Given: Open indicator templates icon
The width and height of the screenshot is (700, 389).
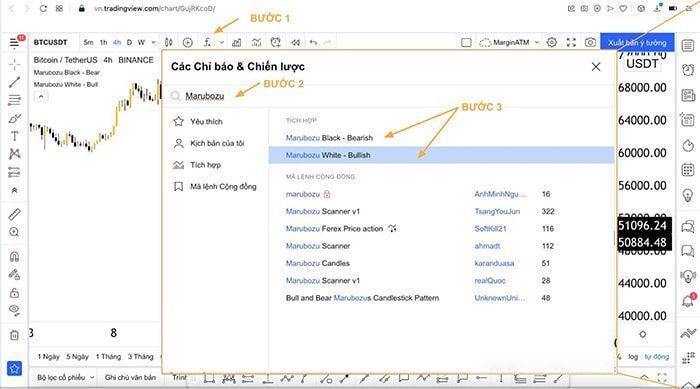Looking at the screenshot, I should [256, 42].
